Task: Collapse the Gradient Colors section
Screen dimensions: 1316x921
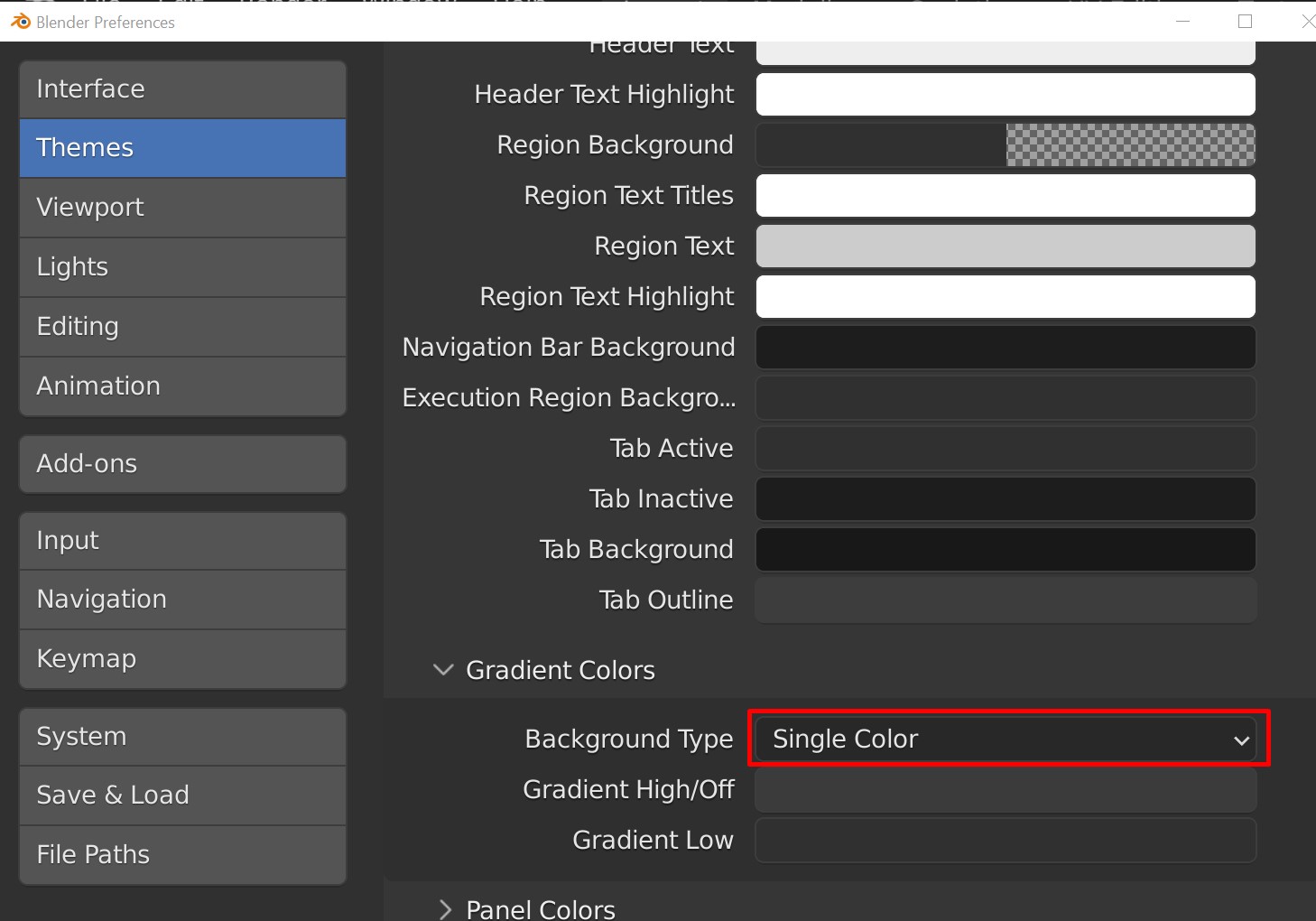Action: click(x=443, y=670)
